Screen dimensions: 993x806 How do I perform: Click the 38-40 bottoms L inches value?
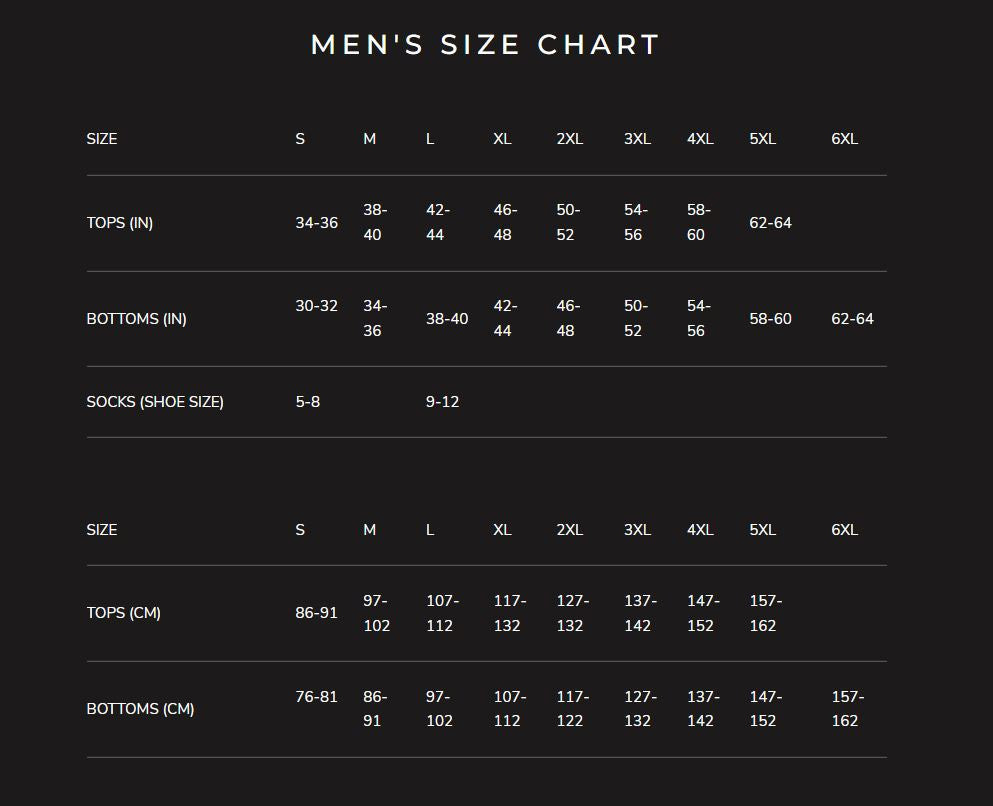447,319
